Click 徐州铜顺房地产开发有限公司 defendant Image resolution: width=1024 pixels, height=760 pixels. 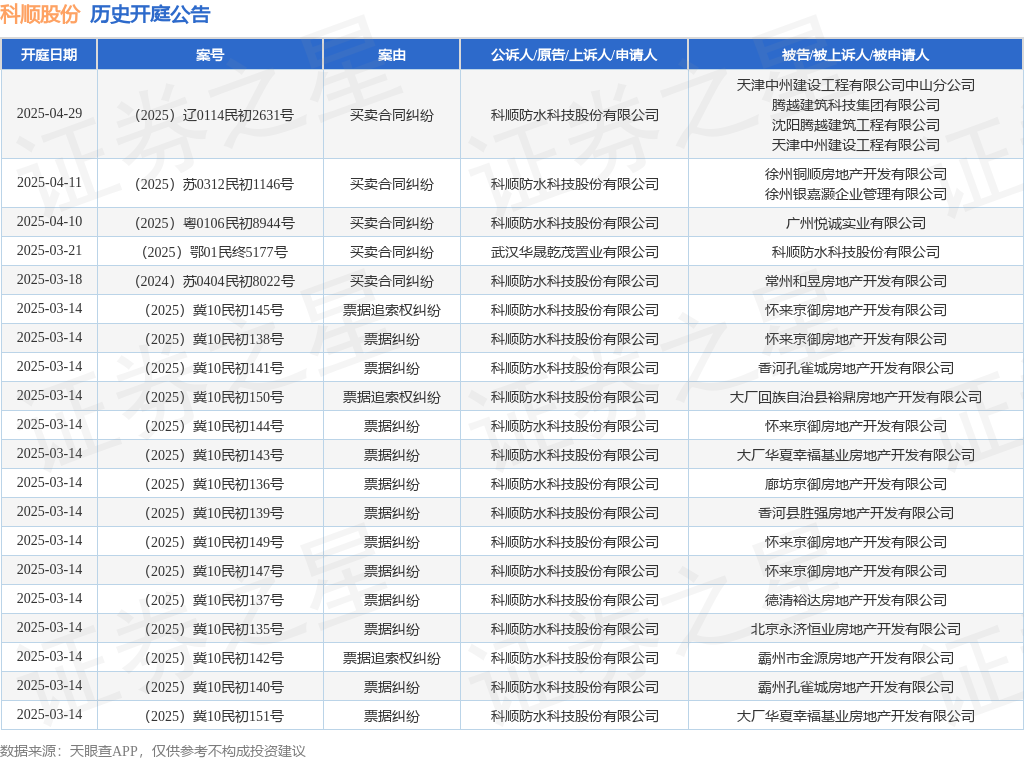[856, 174]
